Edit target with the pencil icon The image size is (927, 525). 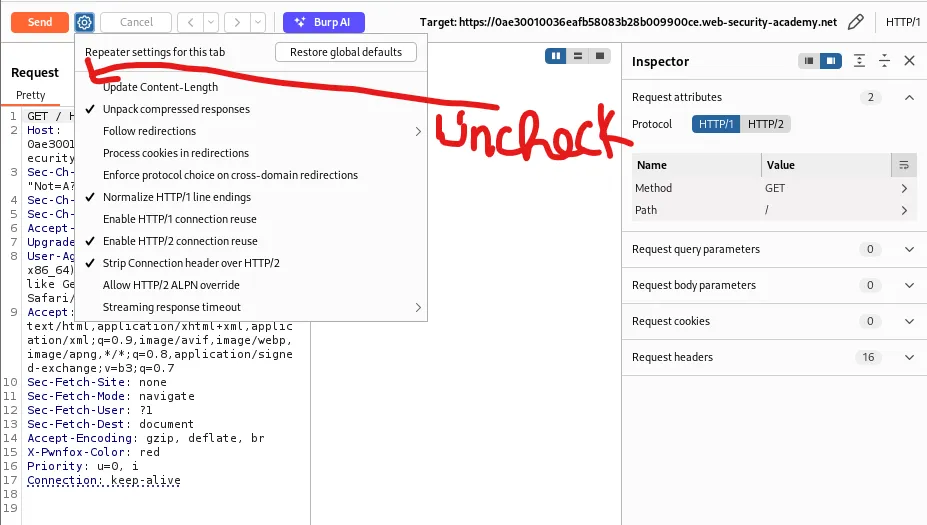coord(855,22)
